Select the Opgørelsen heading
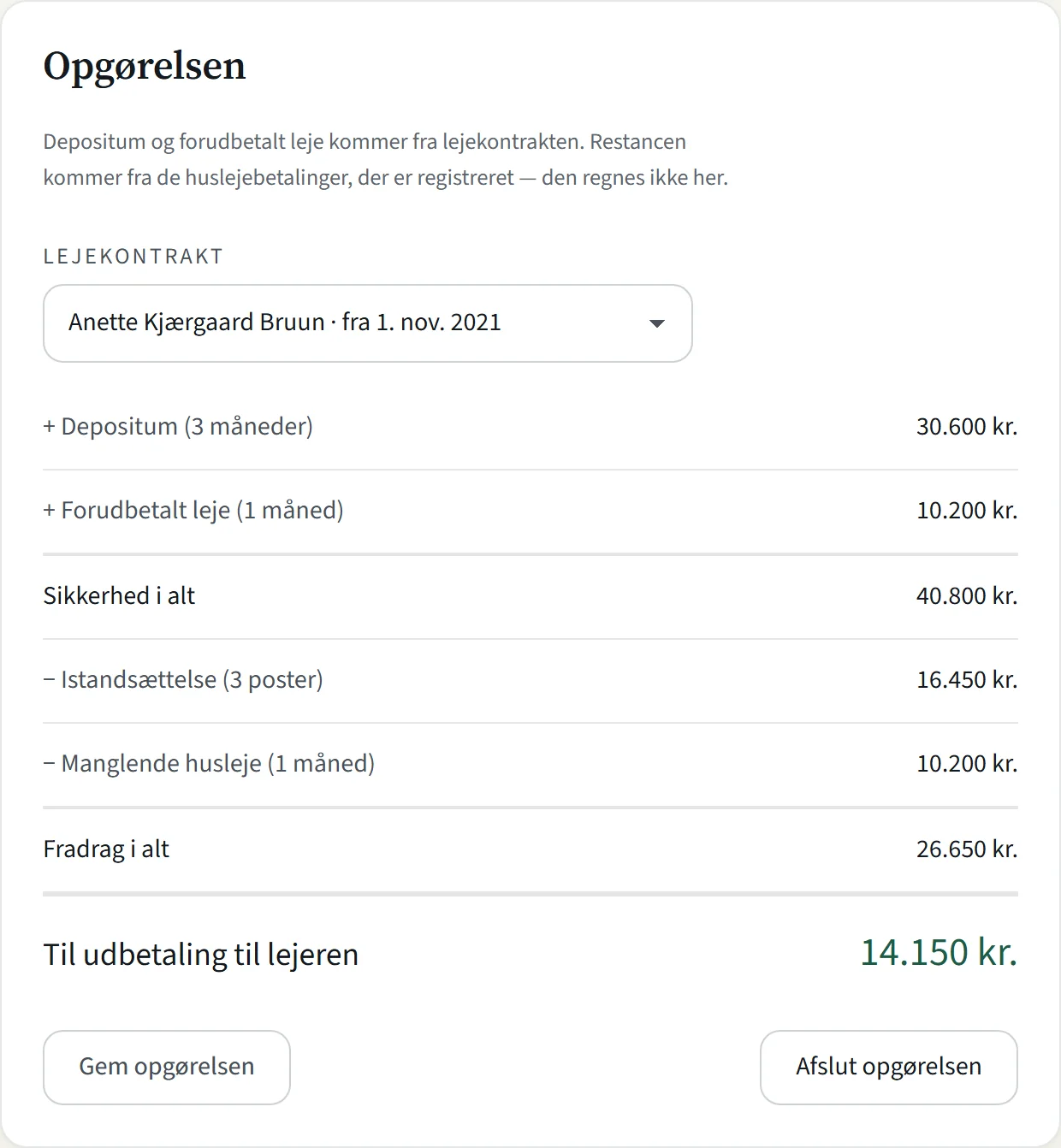Image resolution: width=1061 pixels, height=1148 pixels. (x=145, y=66)
